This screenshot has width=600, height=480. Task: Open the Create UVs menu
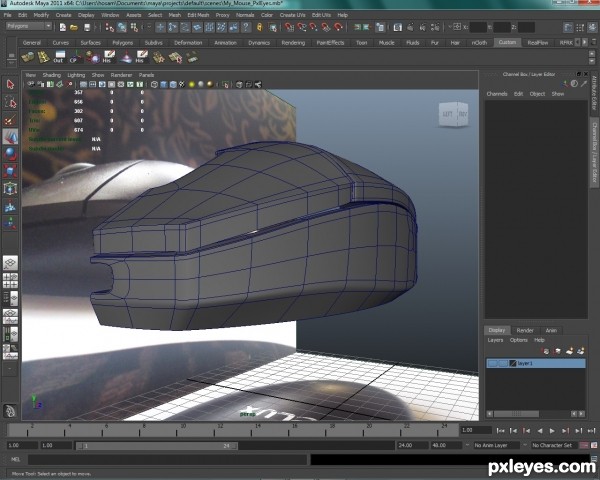pos(293,15)
